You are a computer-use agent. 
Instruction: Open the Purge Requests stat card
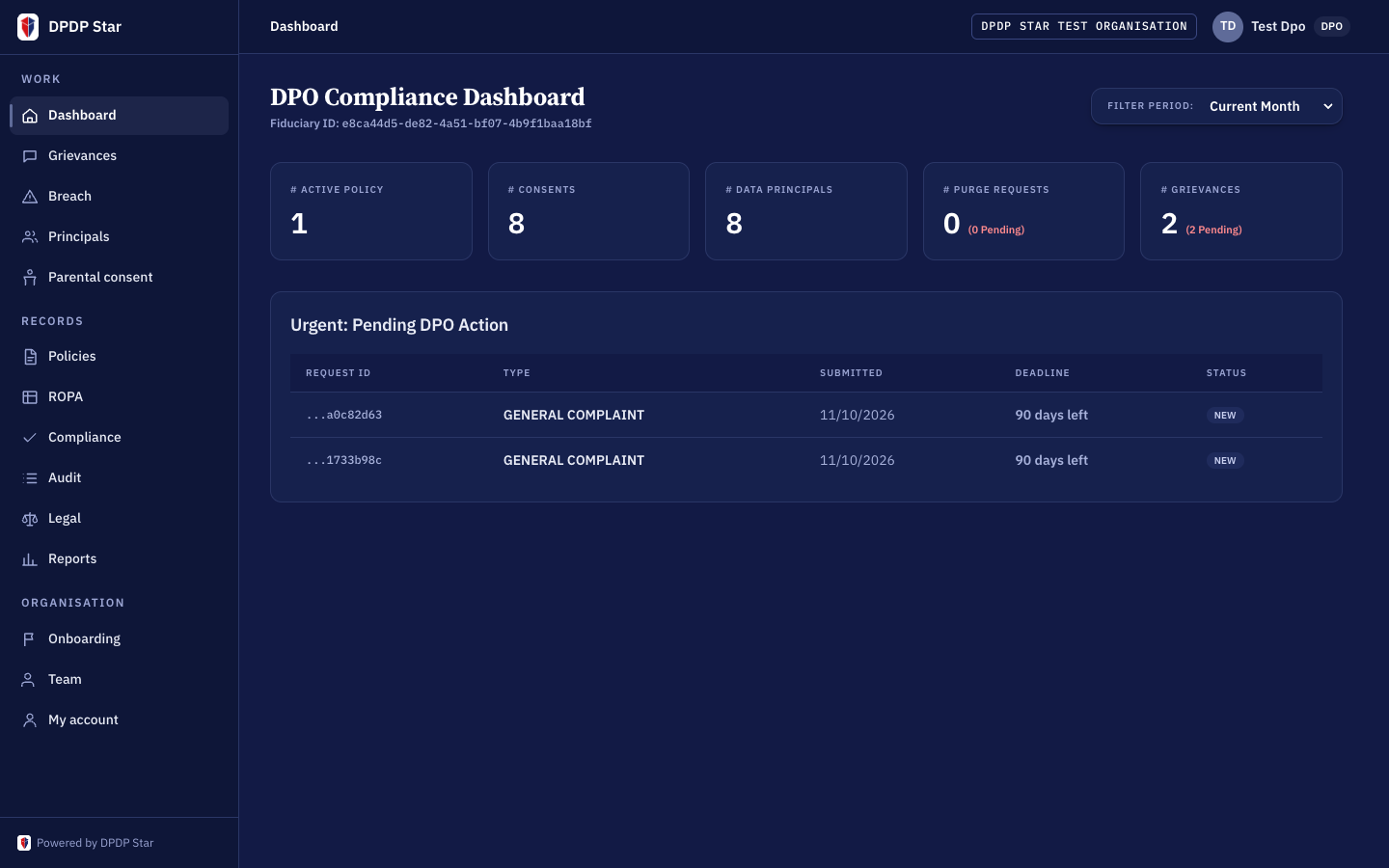[1023, 211]
